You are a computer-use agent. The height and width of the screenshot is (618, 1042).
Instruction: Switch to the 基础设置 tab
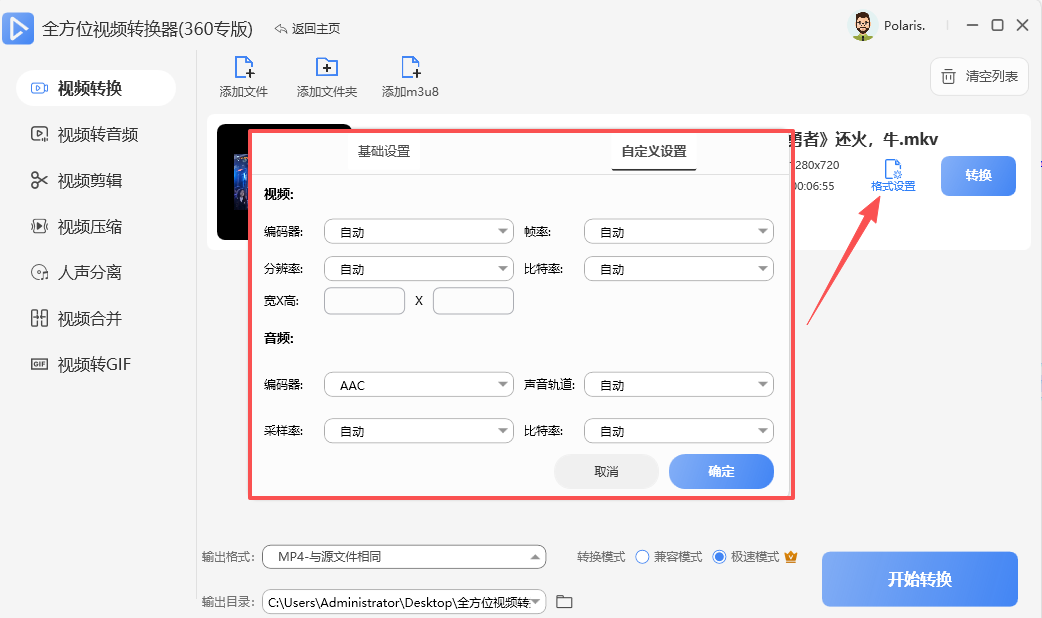click(384, 152)
